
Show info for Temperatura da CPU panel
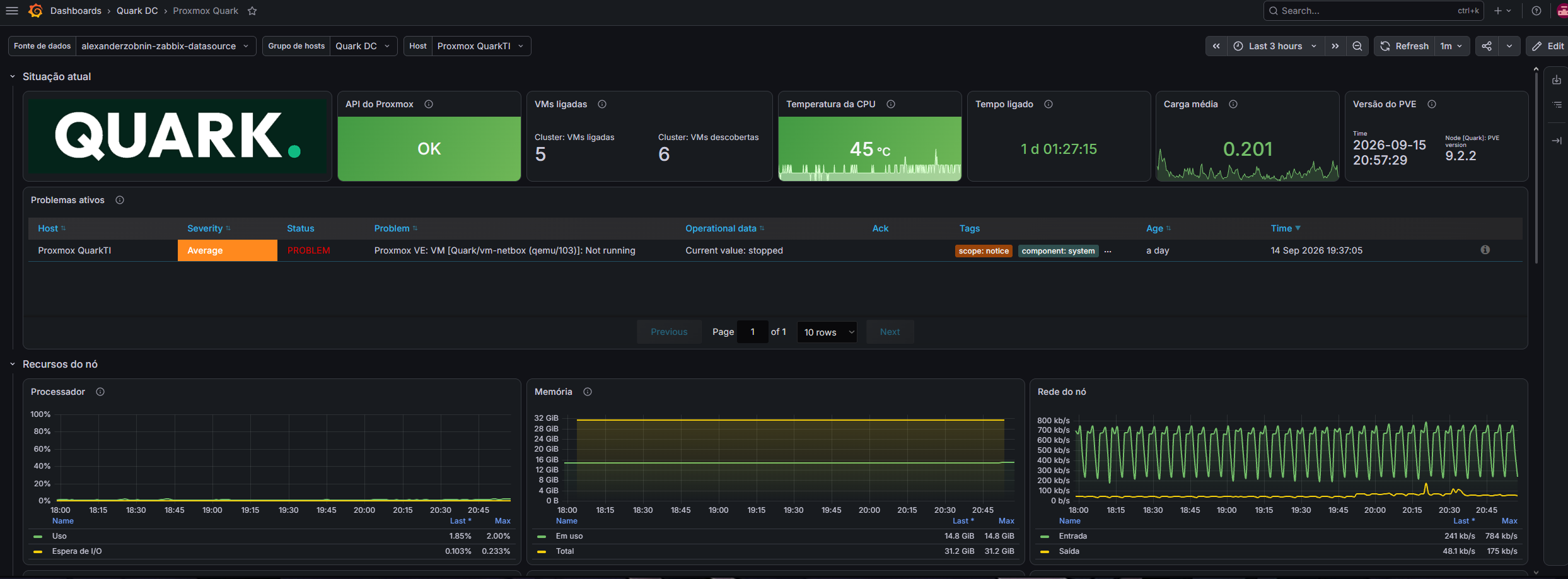tap(891, 104)
